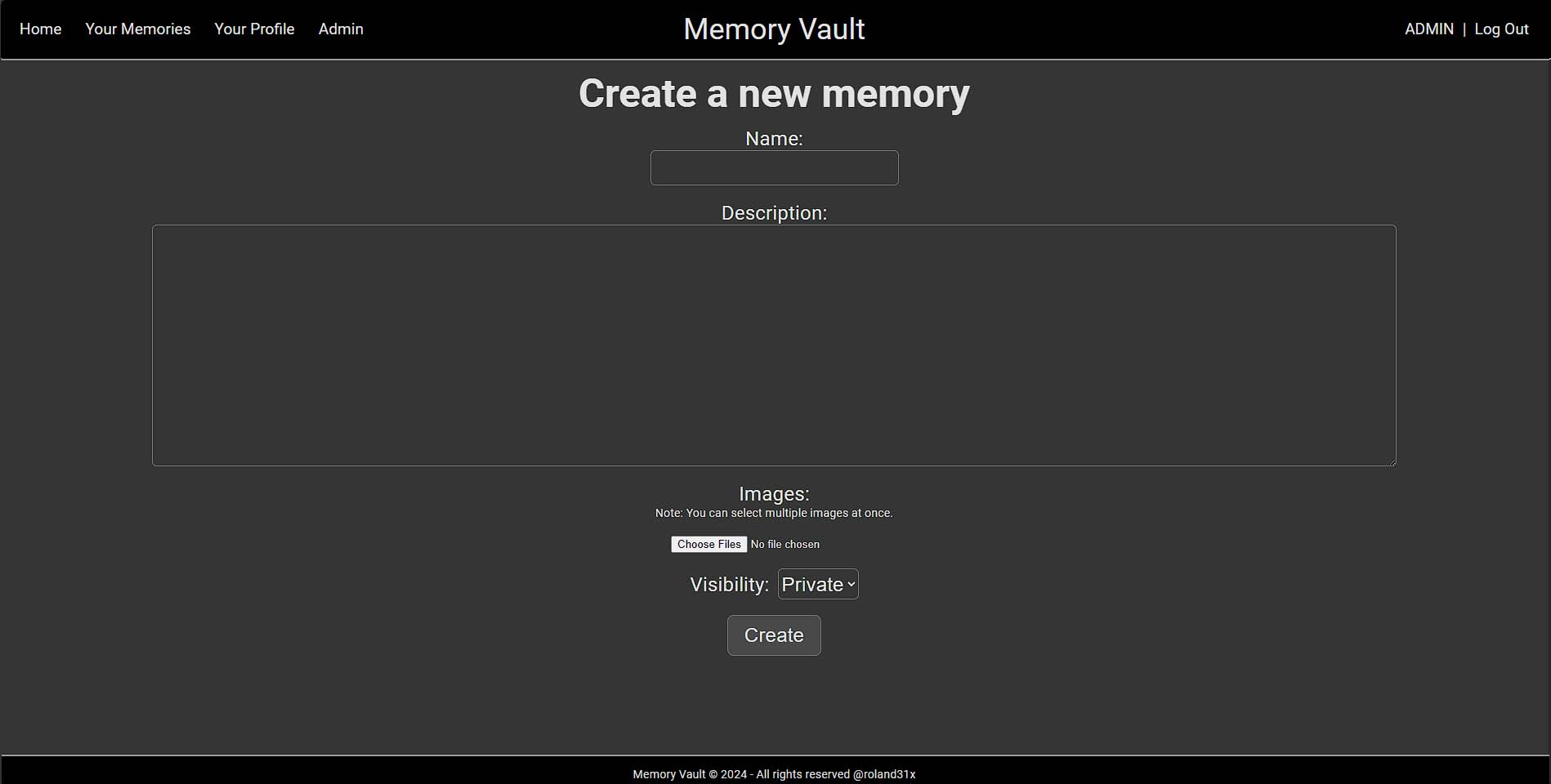Click the 'No file chosen' text
Screen dimensions: 1551x784
[x=784, y=545]
